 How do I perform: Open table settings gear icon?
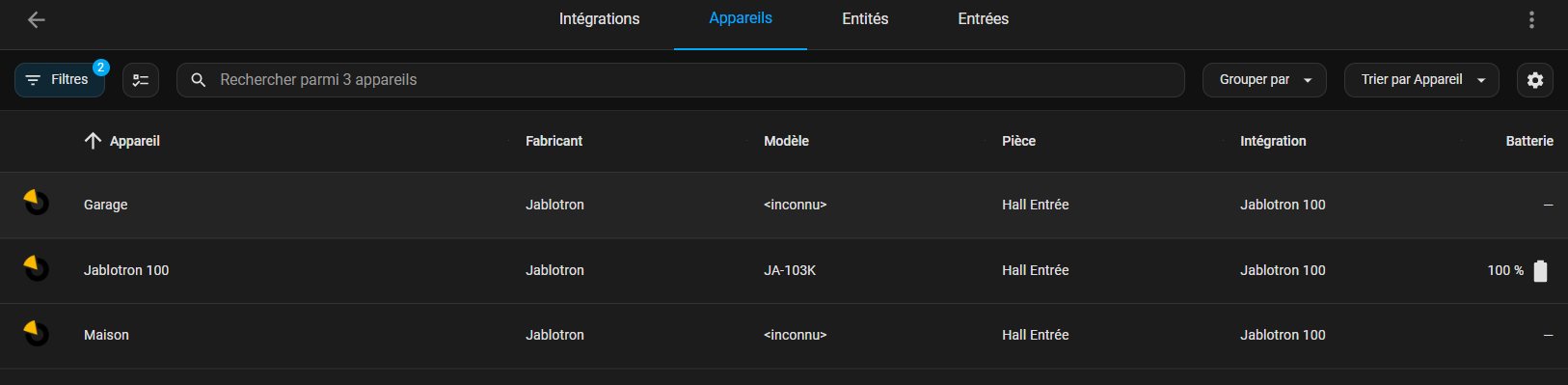point(1535,80)
